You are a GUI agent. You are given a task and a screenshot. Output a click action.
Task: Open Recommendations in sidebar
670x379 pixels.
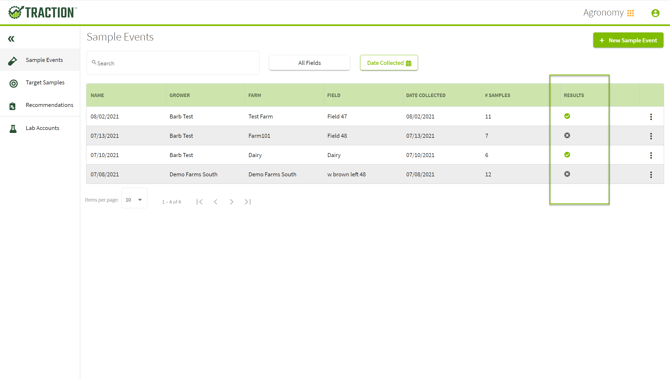point(40,105)
